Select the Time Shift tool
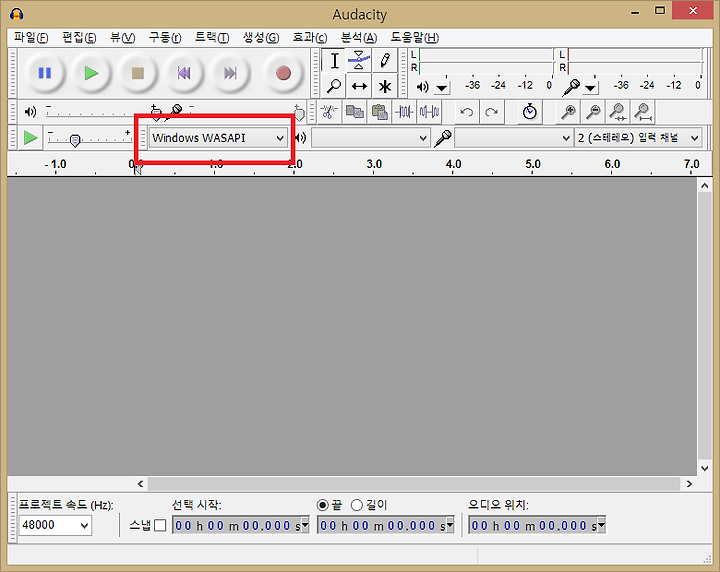The width and height of the screenshot is (720, 572). pyautogui.click(x=359, y=86)
